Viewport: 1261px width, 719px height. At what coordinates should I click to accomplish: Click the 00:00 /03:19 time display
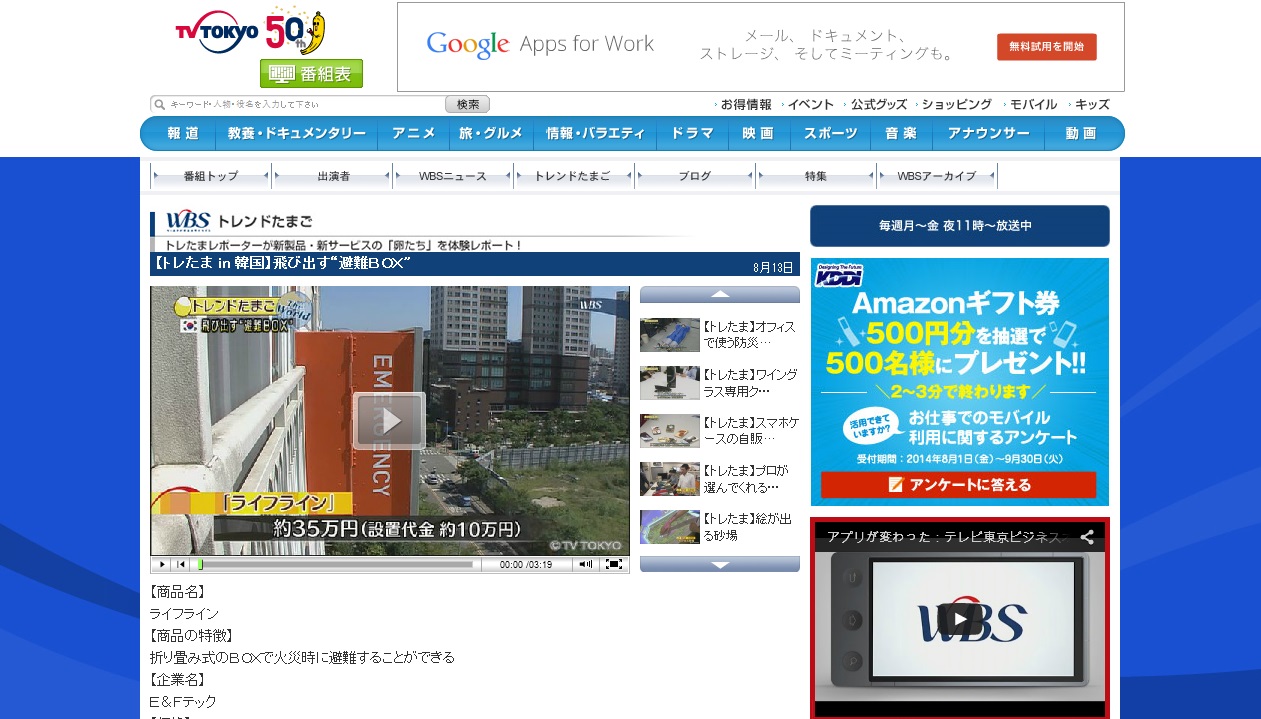coord(526,564)
